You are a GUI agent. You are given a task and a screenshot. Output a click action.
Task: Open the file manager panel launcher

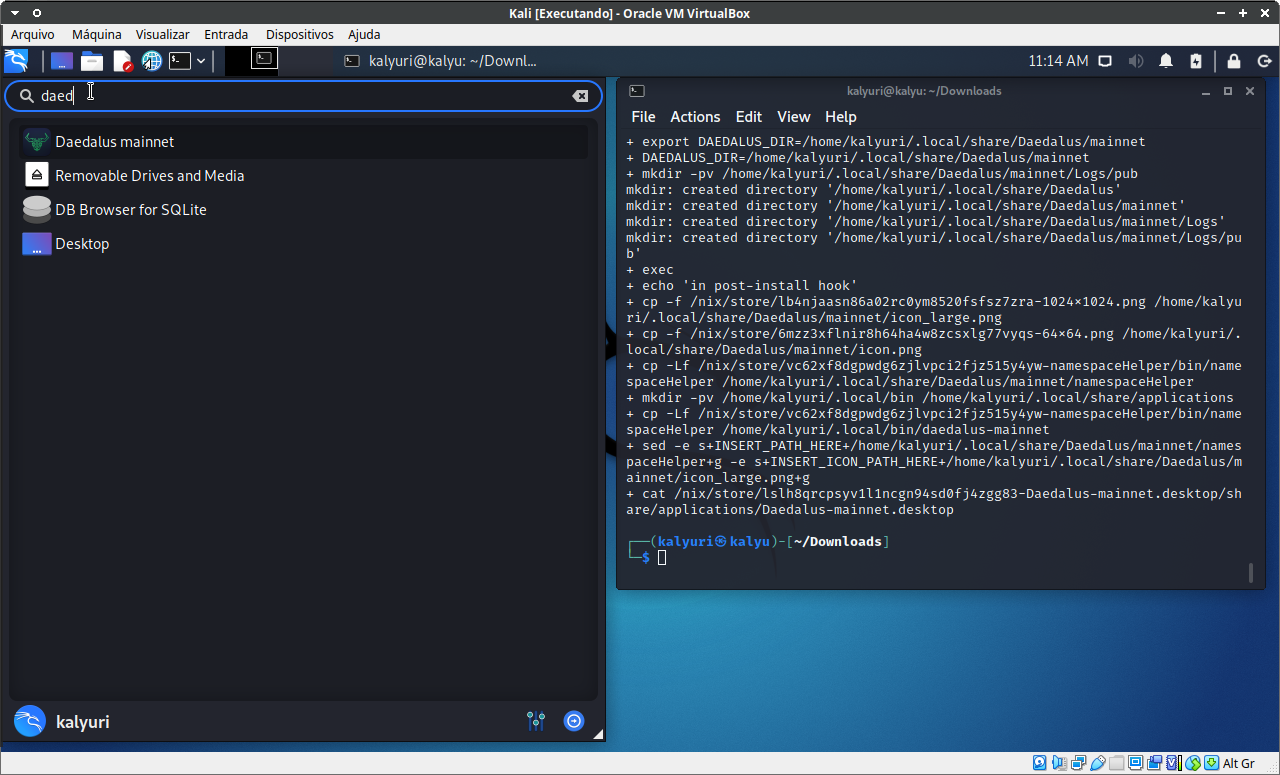(92, 61)
